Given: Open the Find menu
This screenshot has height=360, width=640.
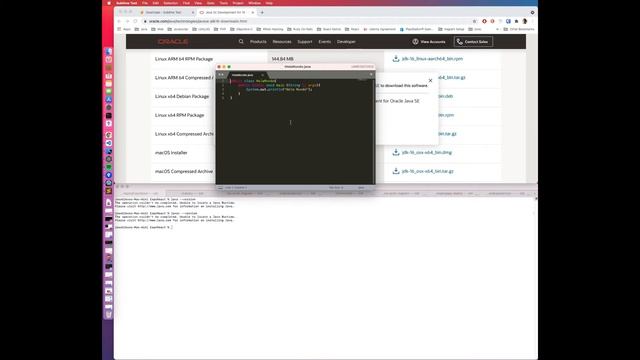Looking at the screenshot, I should click(x=186, y=3).
